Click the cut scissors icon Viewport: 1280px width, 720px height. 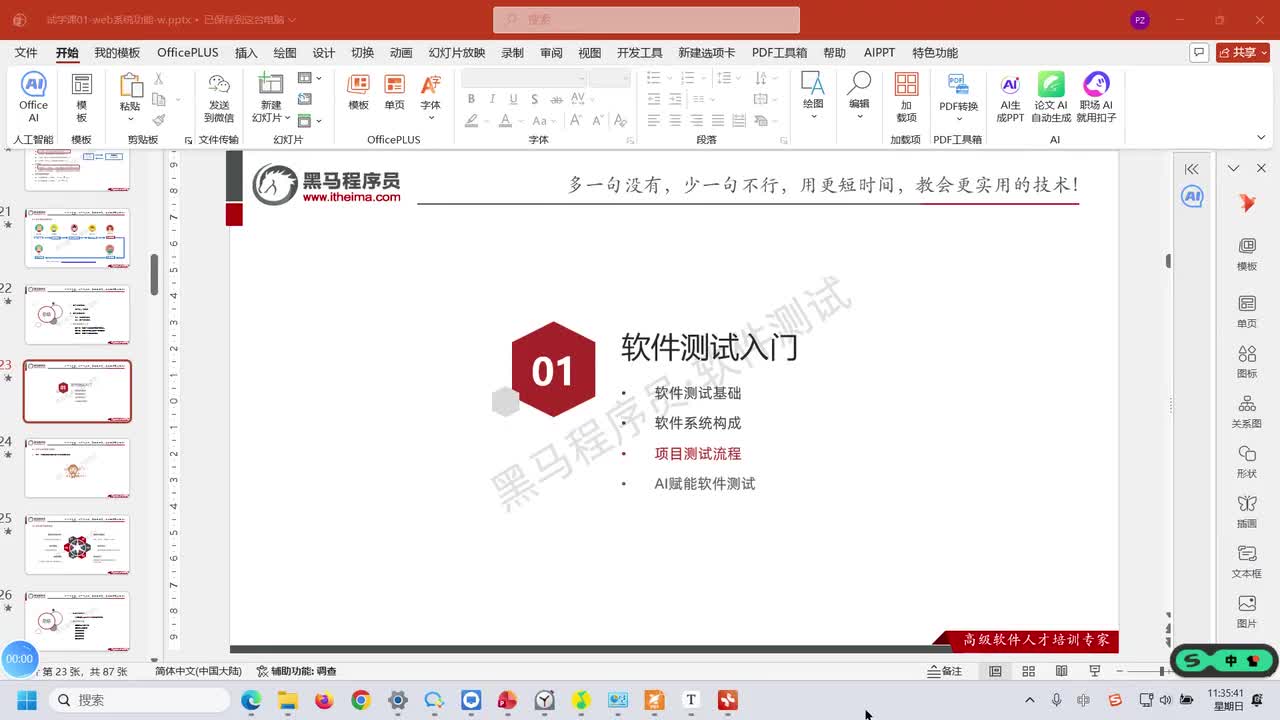[158, 79]
